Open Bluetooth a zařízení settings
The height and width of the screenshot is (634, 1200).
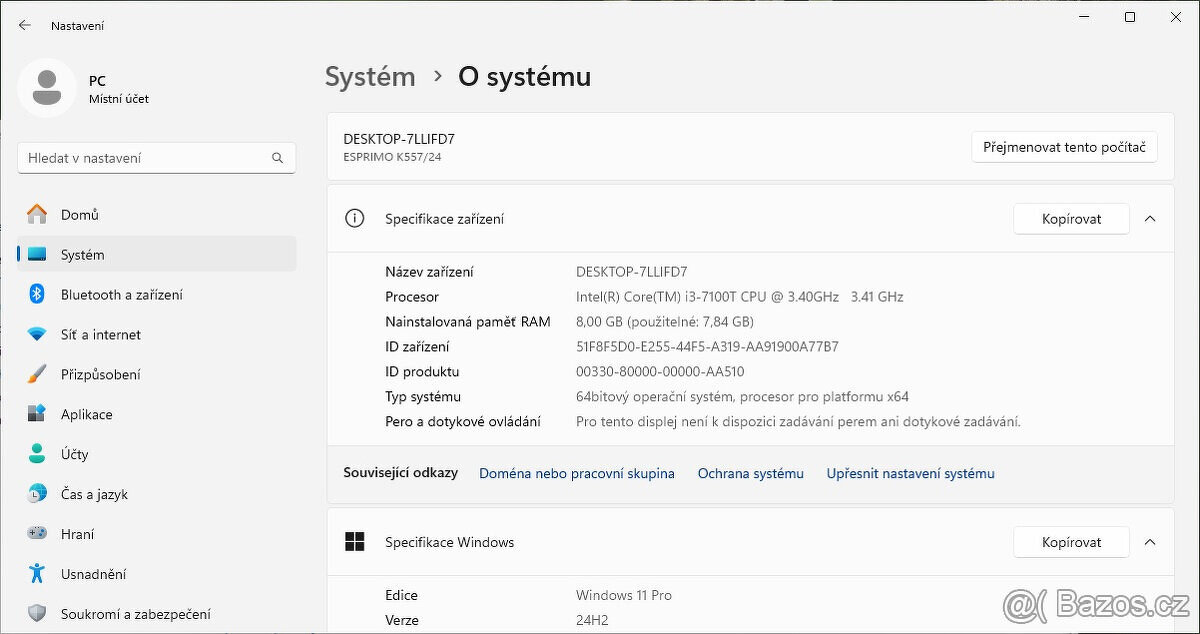pyautogui.click(x=121, y=295)
